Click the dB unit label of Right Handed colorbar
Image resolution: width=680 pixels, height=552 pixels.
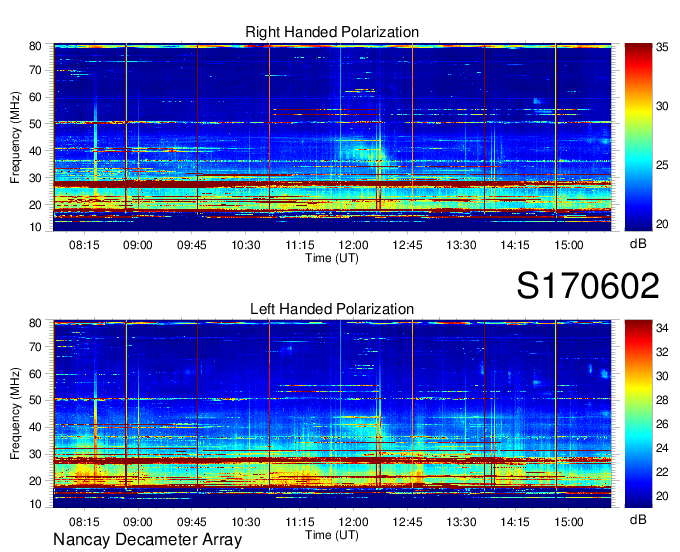pos(638,244)
